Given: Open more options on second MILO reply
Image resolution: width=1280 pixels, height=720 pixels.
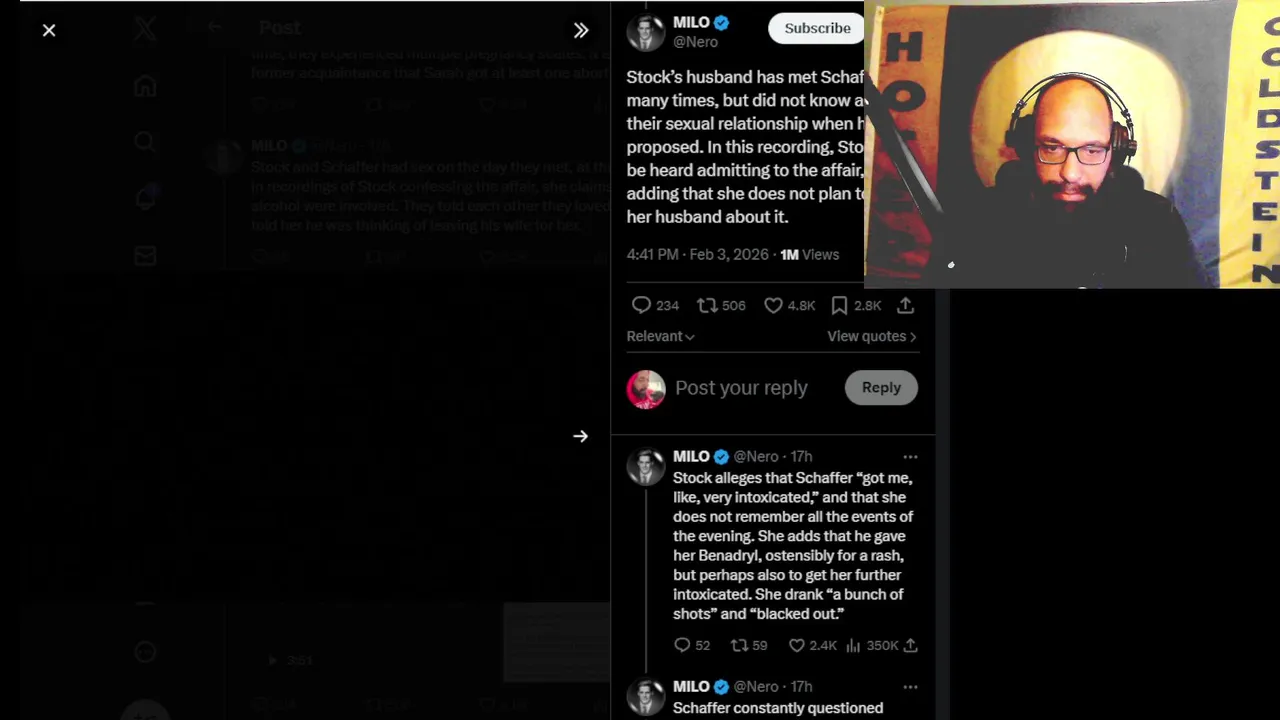Looking at the screenshot, I should point(910,687).
